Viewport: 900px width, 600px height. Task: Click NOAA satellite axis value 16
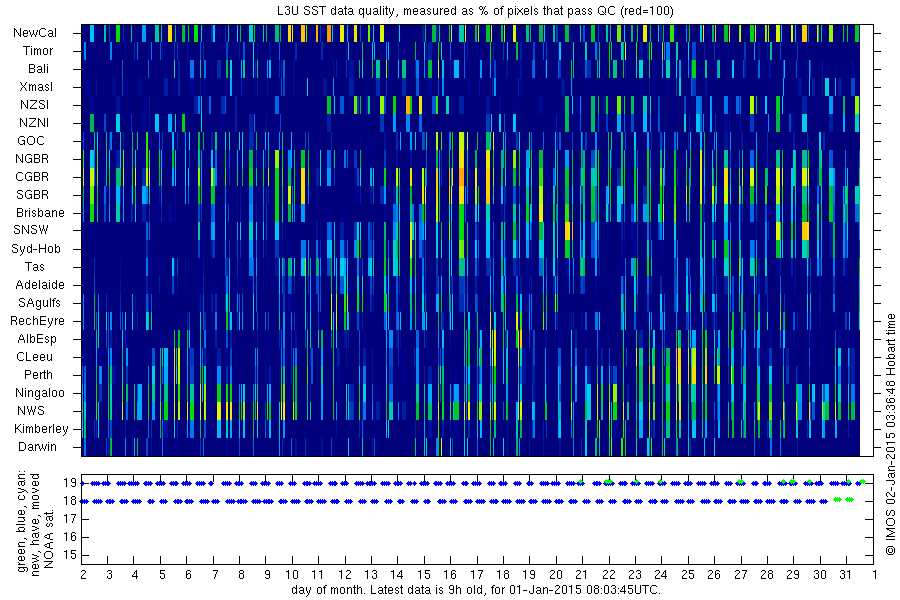pyautogui.click(x=70, y=537)
